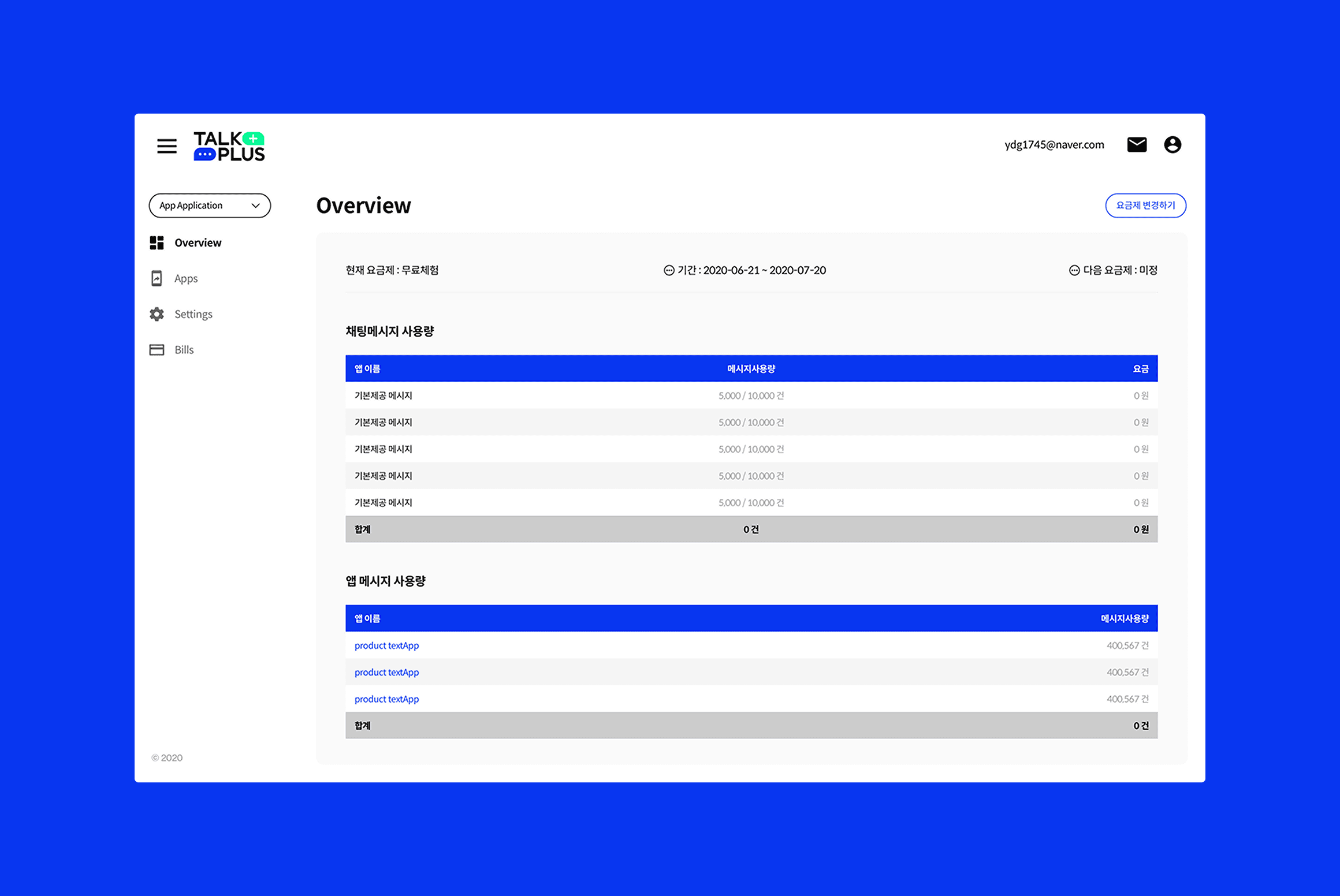Click the 요금제 변경하기 button
This screenshot has height=896, width=1340.
coord(1145,206)
